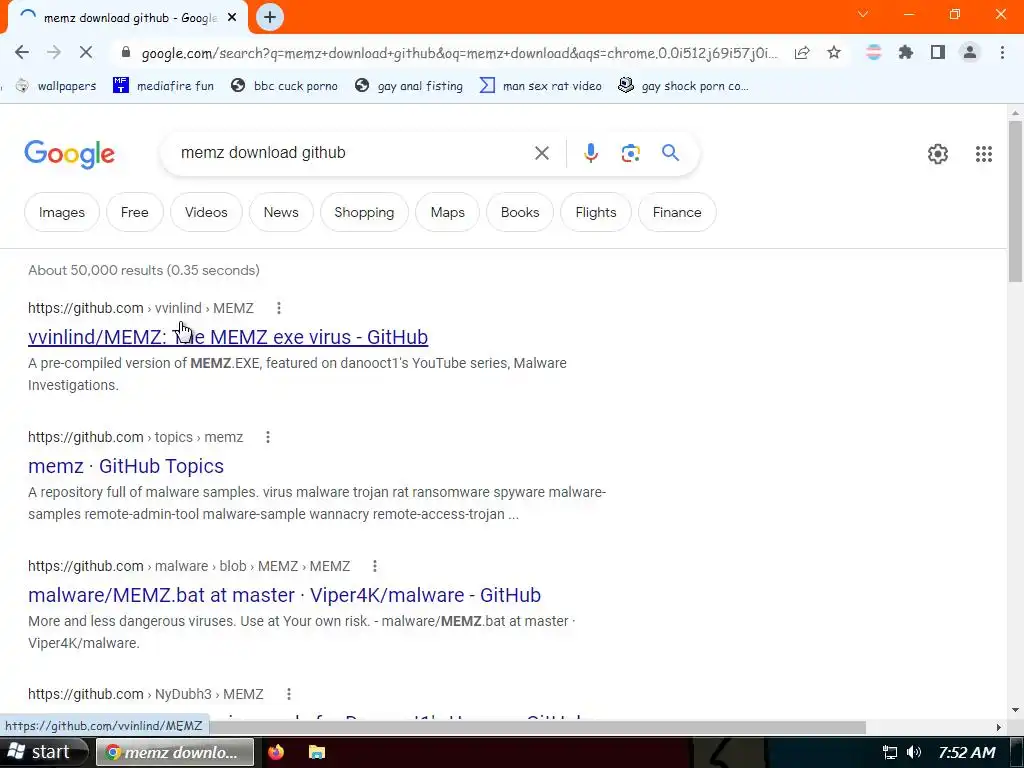Viewport: 1024px width, 768px height.
Task: Select the Maps filter
Action: coord(447,212)
